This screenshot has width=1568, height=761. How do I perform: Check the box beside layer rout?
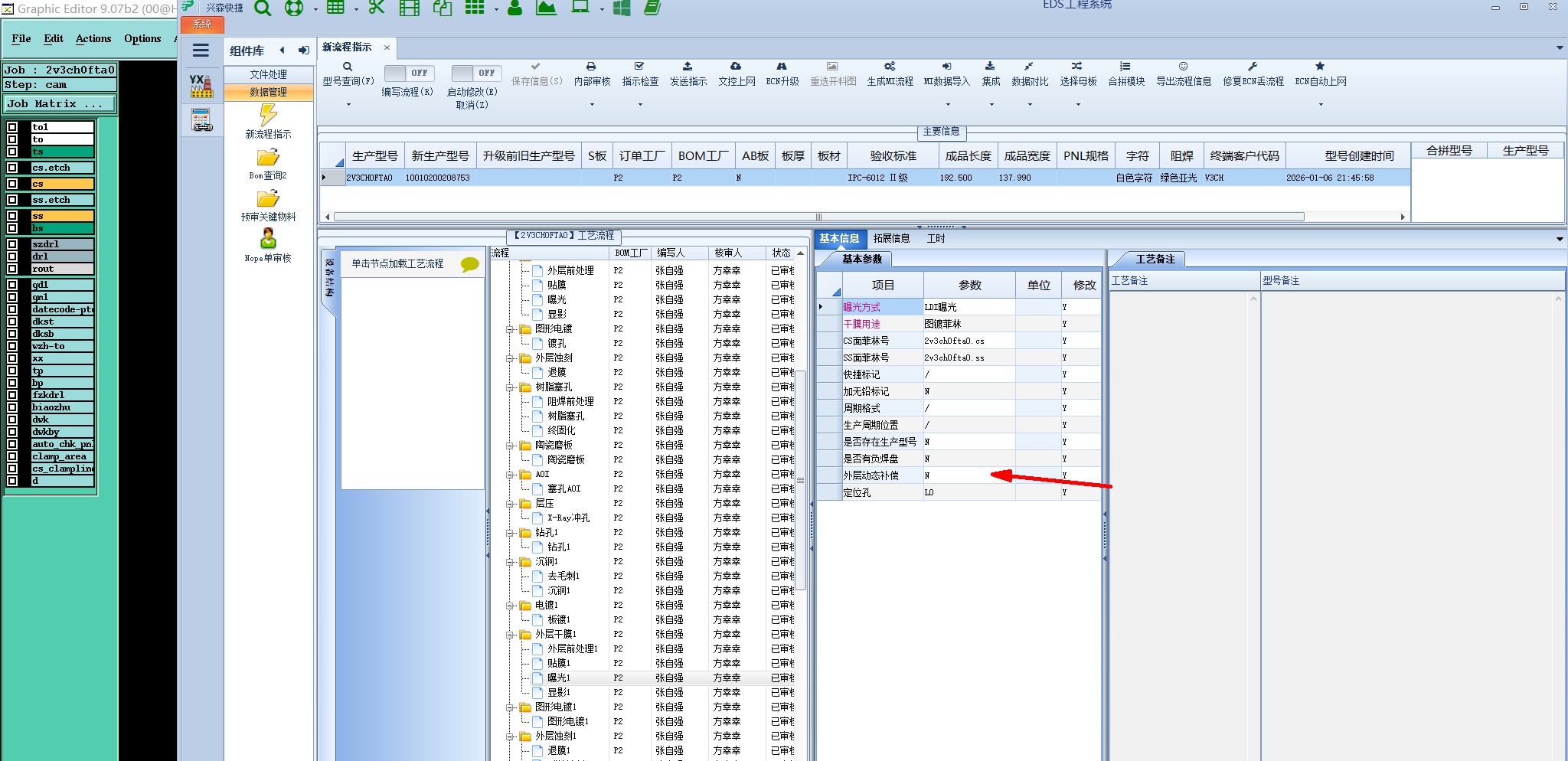[x=12, y=269]
